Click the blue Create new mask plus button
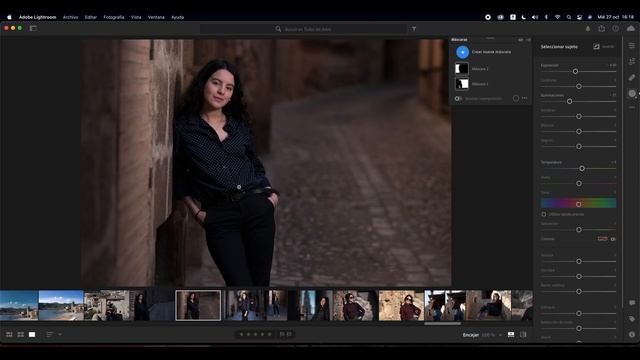 tap(462, 52)
